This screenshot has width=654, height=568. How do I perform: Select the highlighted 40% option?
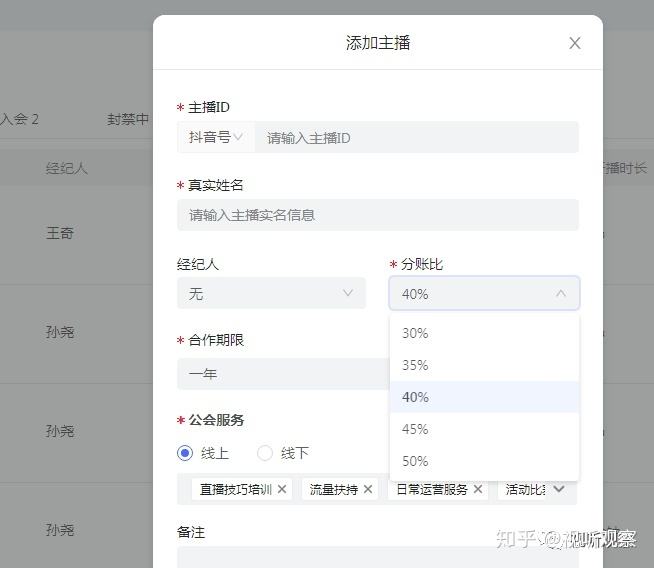pyautogui.click(x=484, y=397)
